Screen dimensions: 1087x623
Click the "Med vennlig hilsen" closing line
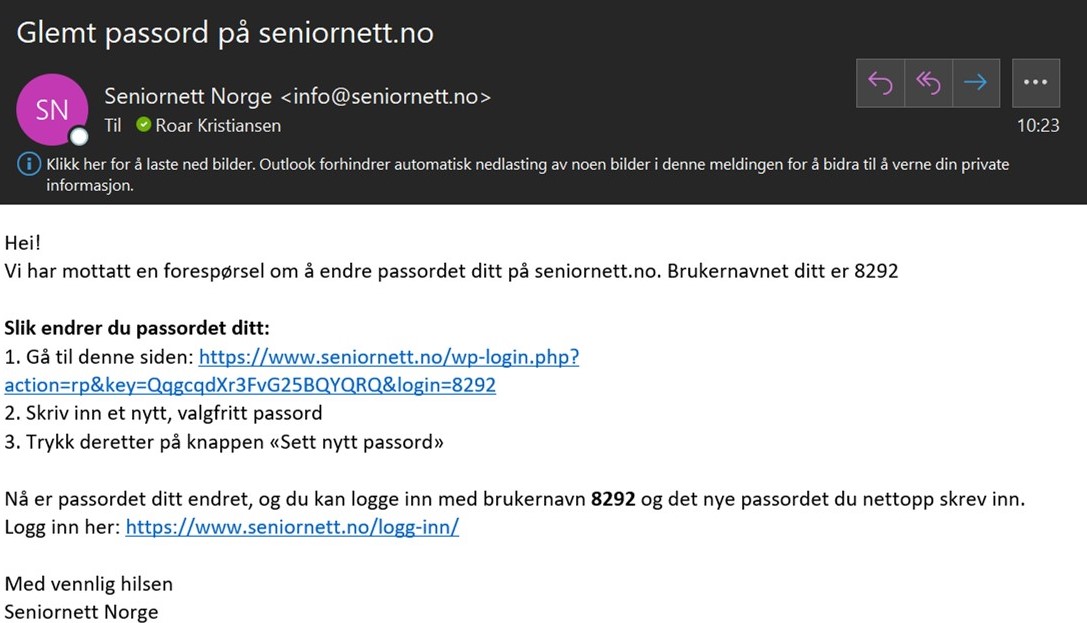point(89,583)
